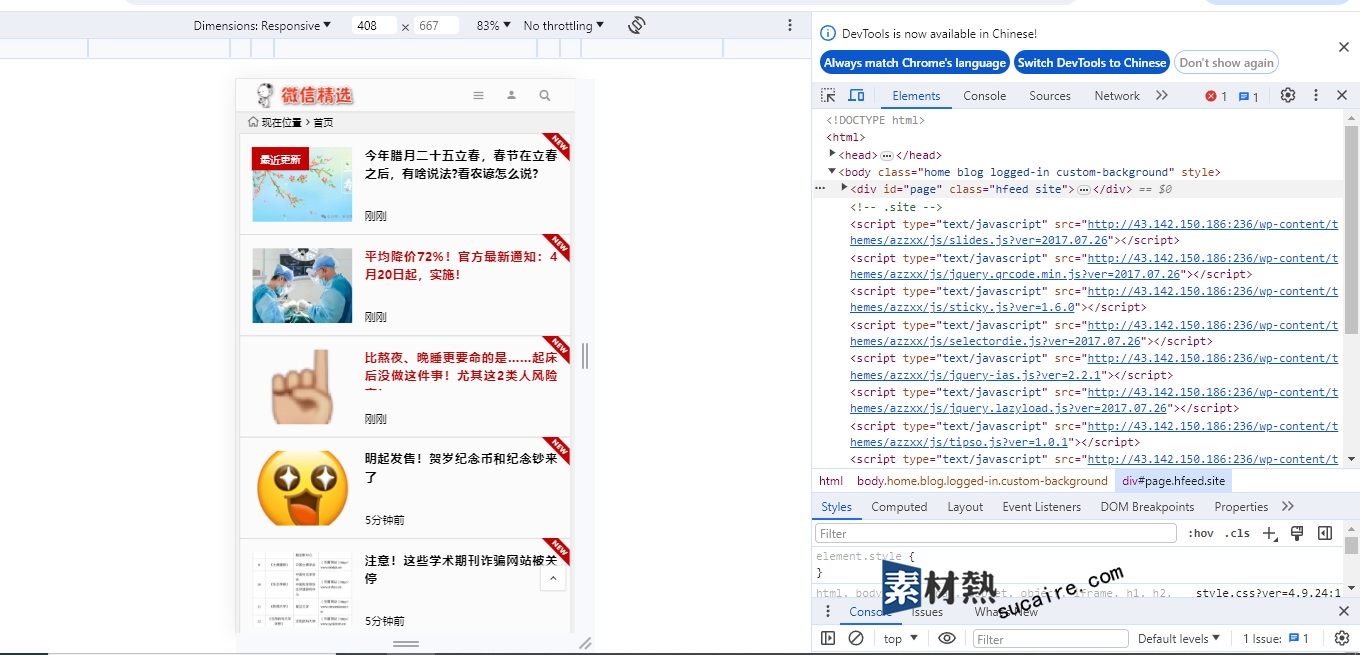Click the user profile icon on the page
Viewport: 1360px width, 655px height.
511,96
